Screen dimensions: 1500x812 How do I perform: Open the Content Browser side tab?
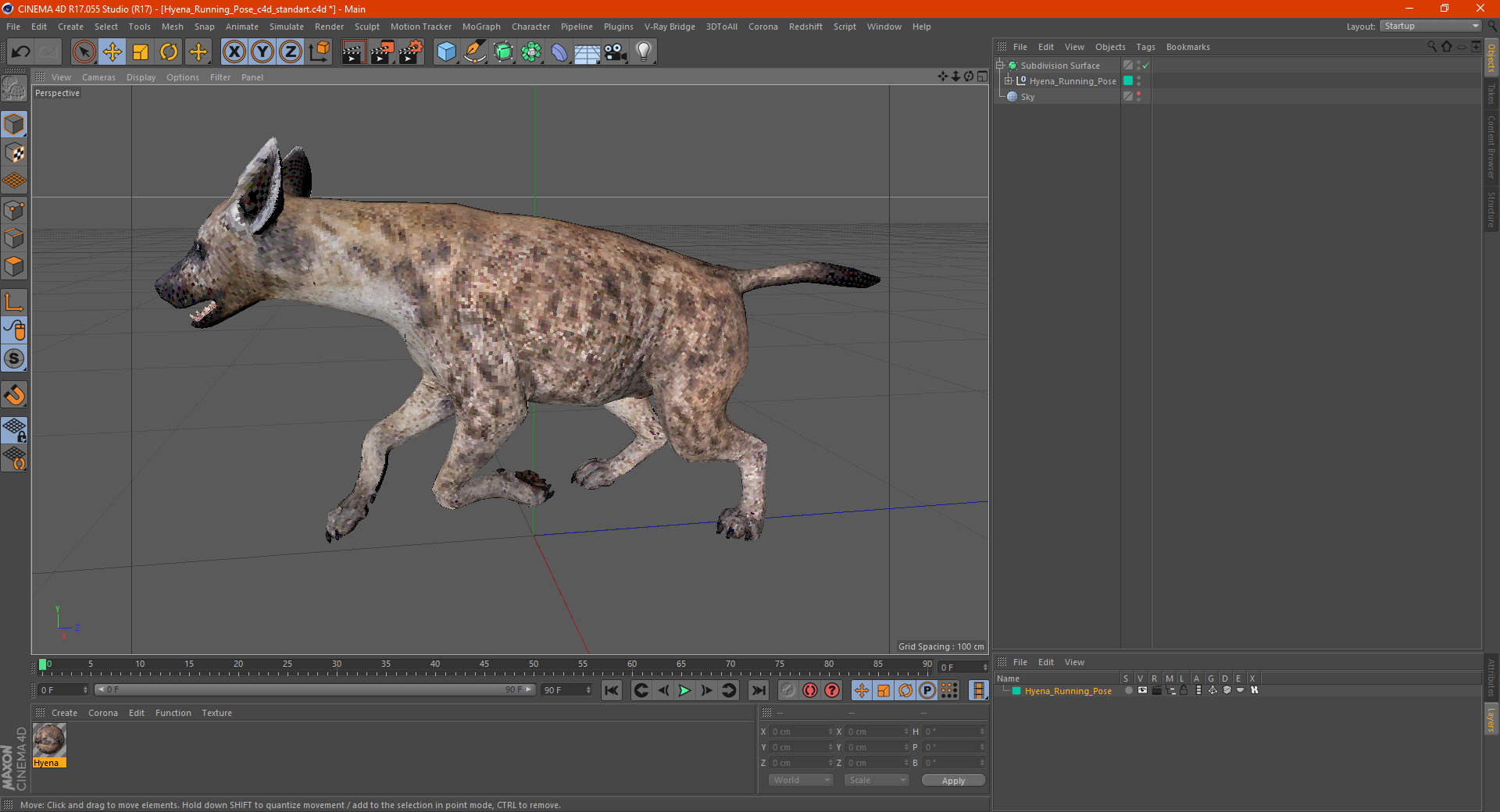point(1491,147)
